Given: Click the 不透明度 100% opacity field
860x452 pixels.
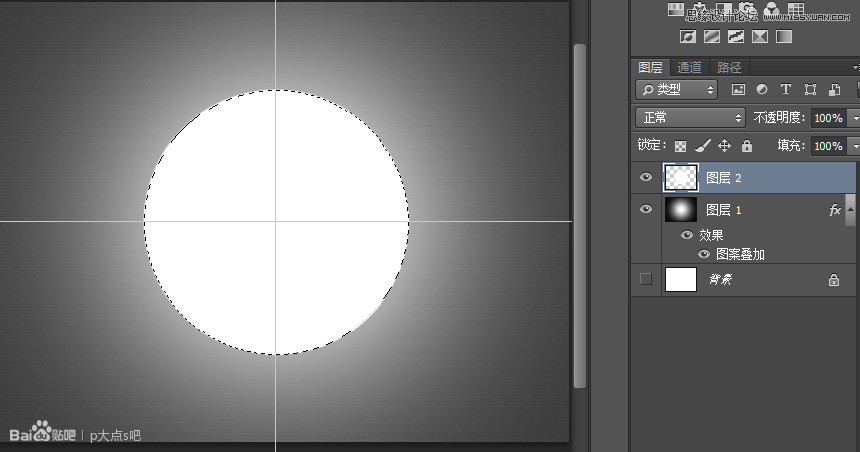Looking at the screenshot, I should click(826, 118).
